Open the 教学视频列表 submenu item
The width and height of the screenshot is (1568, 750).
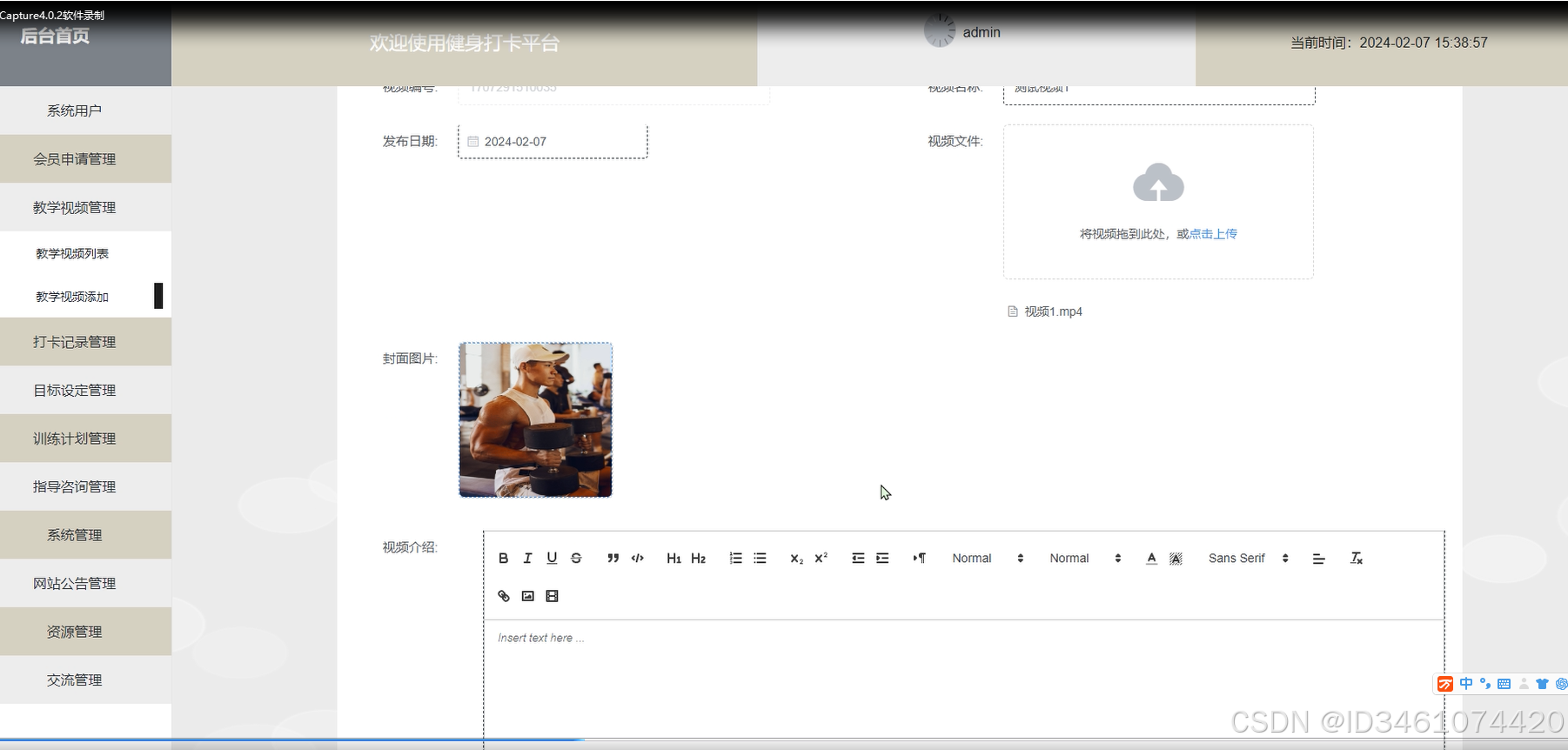[x=85, y=253]
